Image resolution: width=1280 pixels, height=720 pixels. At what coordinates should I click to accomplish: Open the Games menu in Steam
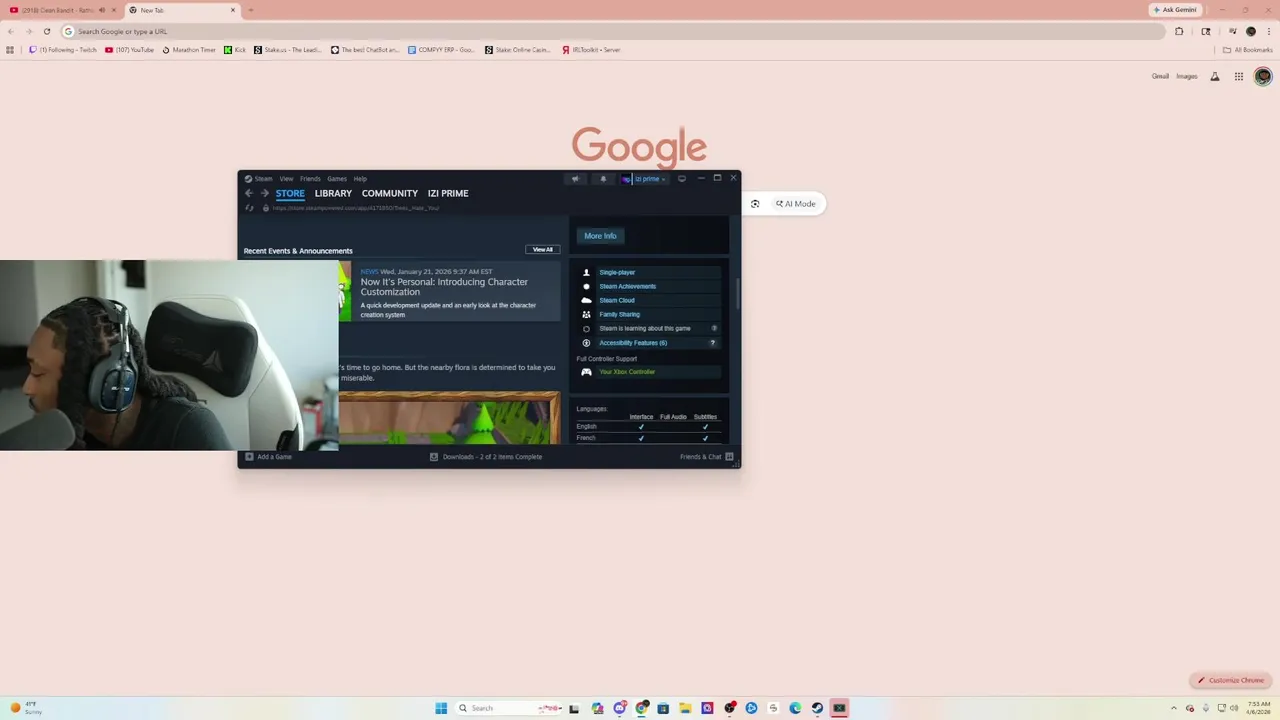point(337,179)
